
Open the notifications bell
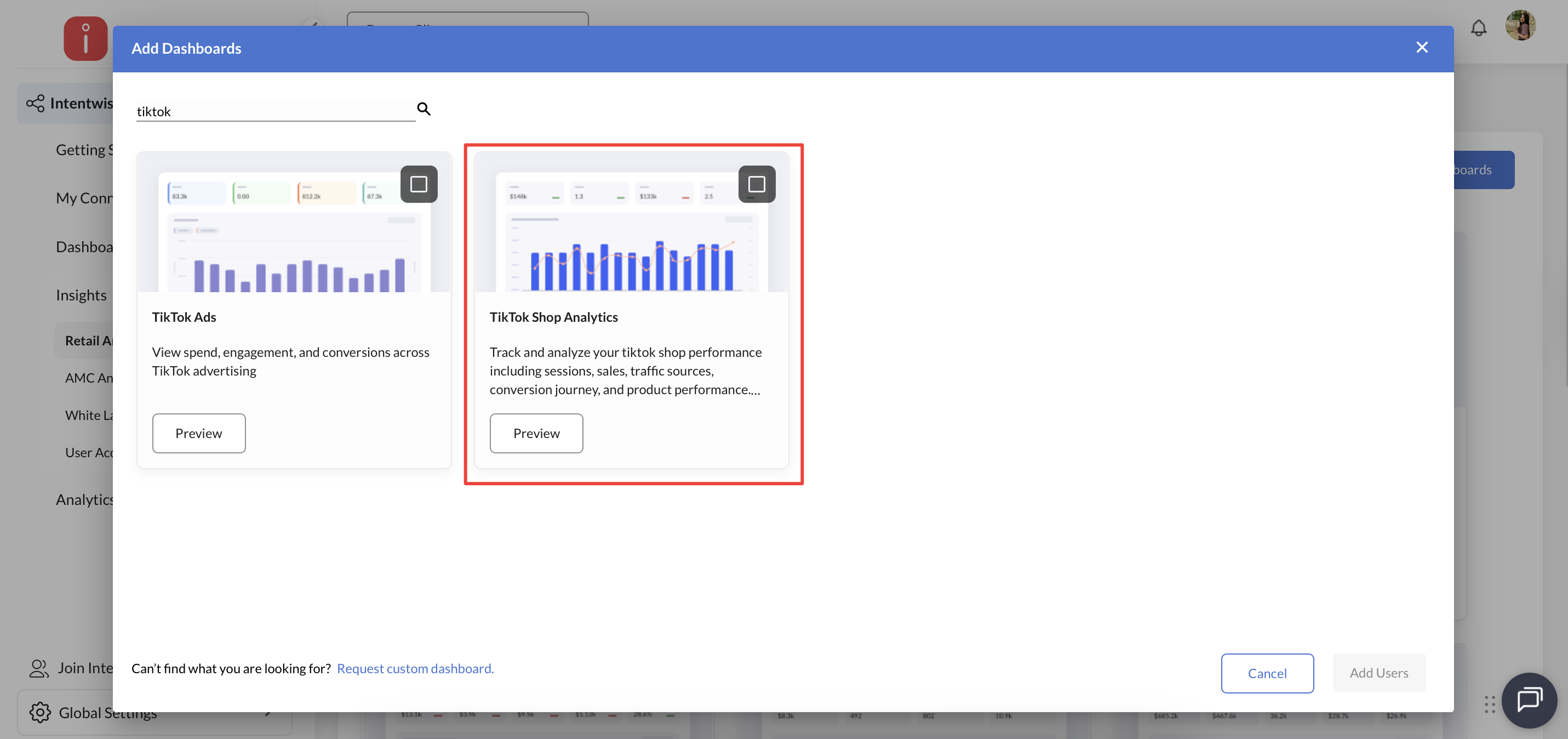tap(1478, 28)
